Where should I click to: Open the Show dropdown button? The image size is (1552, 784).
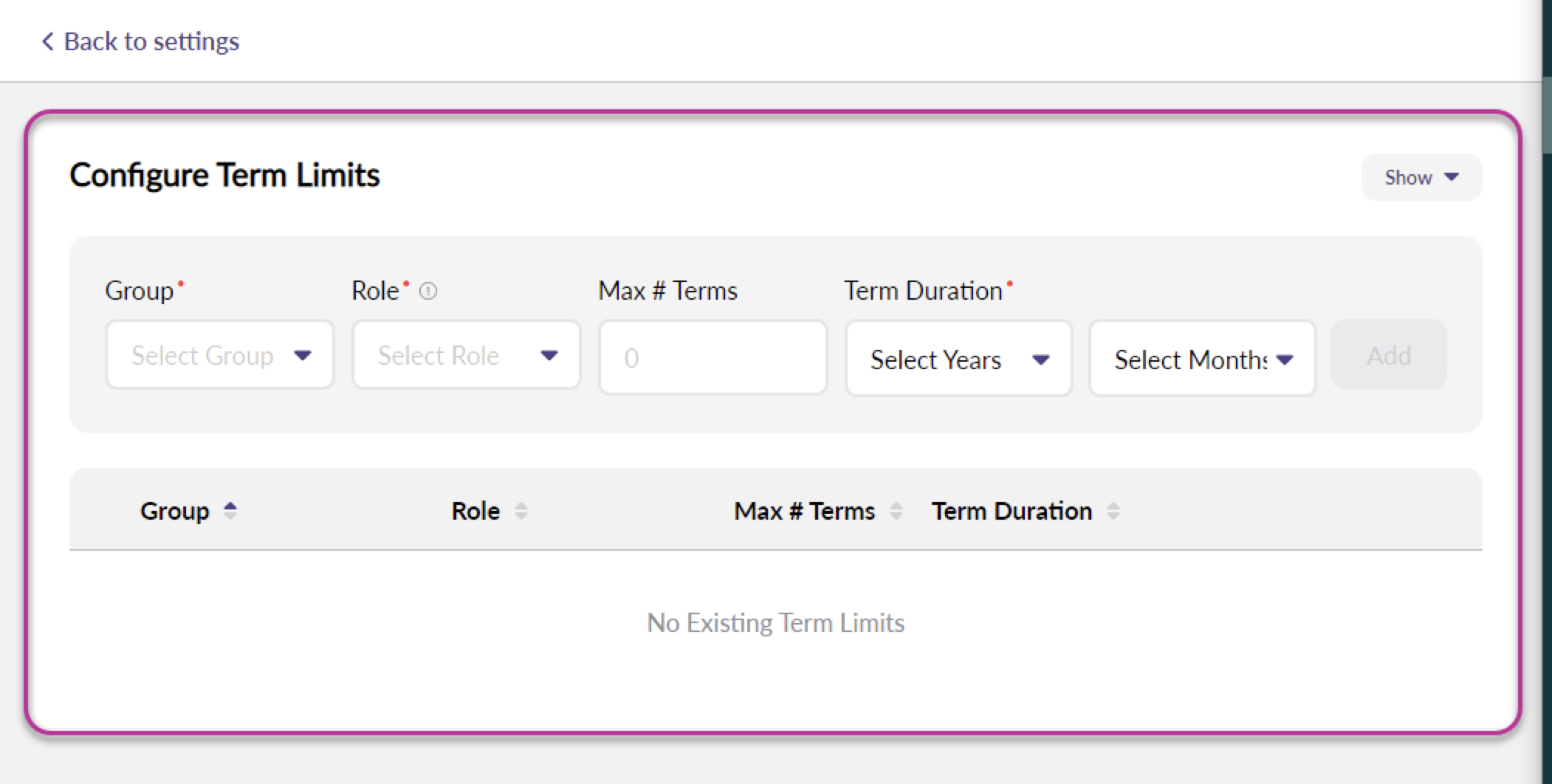point(1421,177)
